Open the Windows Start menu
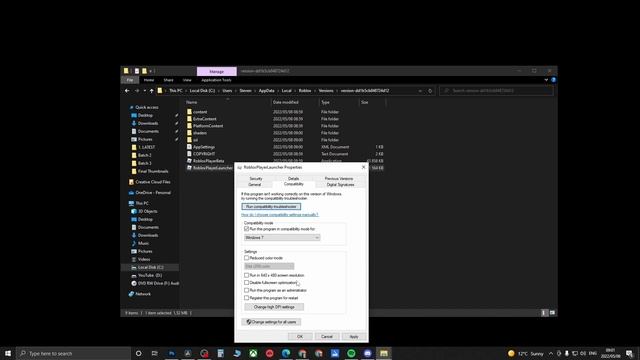Image resolution: width=640 pixels, height=360 pixels. pos(8,353)
